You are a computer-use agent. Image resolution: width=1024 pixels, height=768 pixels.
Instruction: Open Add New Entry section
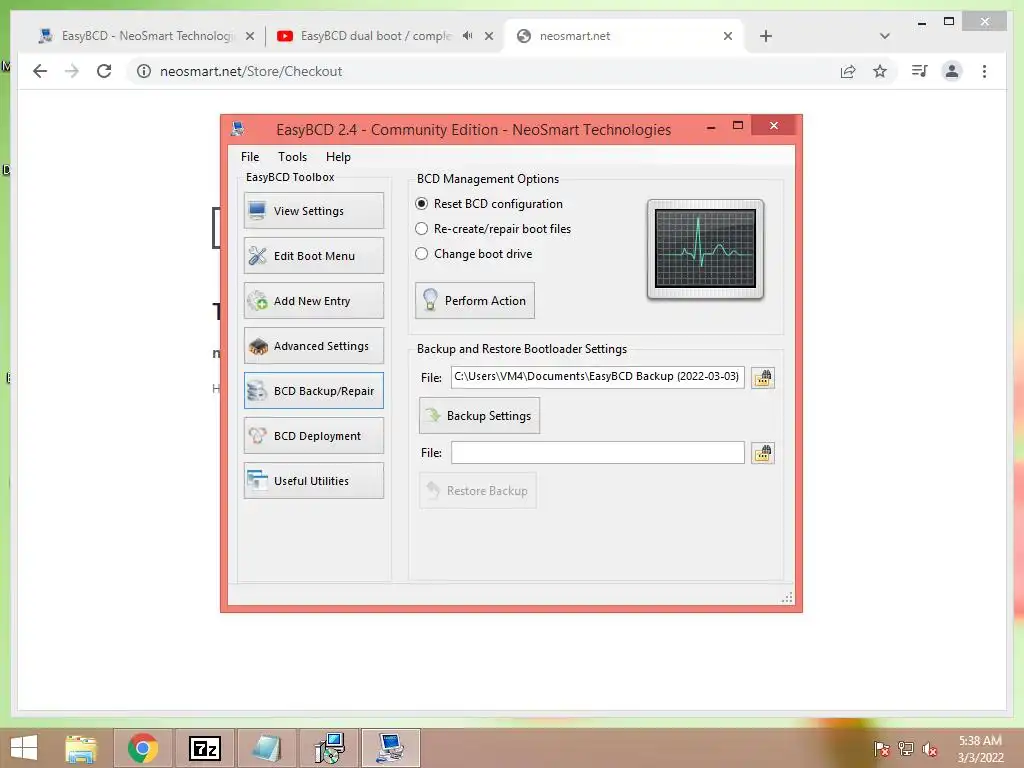tap(313, 300)
